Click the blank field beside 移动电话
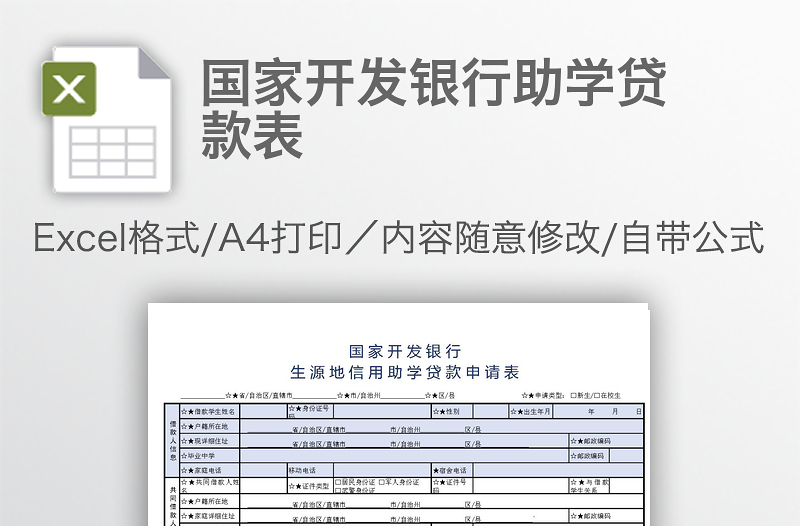 point(382,470)
